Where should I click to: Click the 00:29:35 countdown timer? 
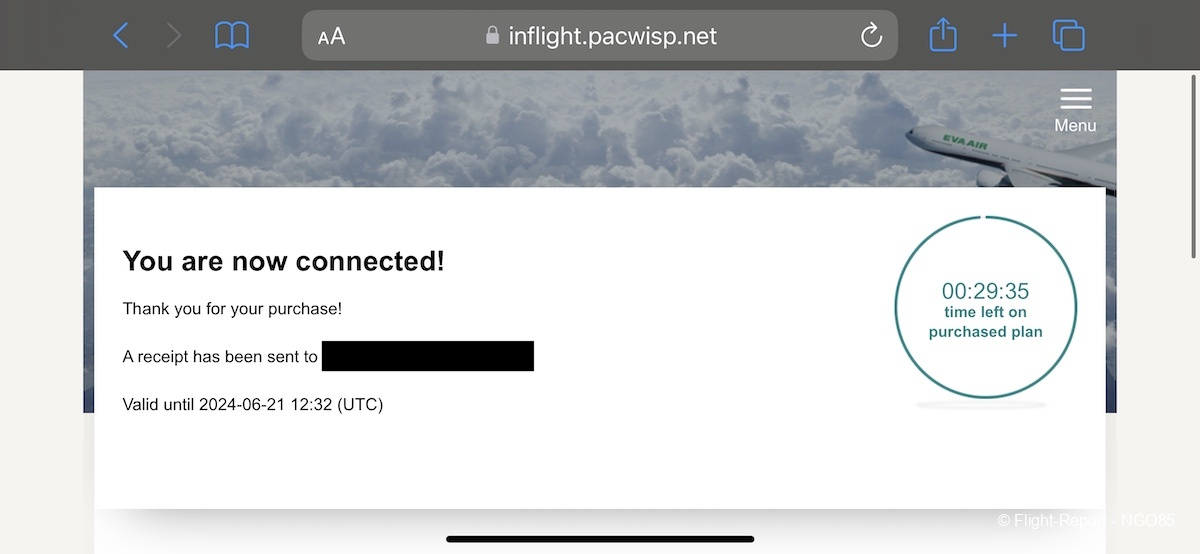[985, 291]
